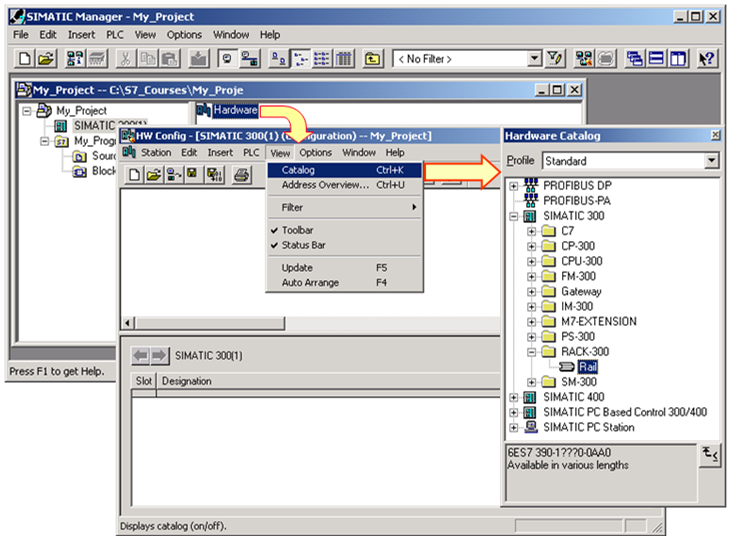
Task: Expand SIMATIC 400 catalog node
Action: [513, 398]
